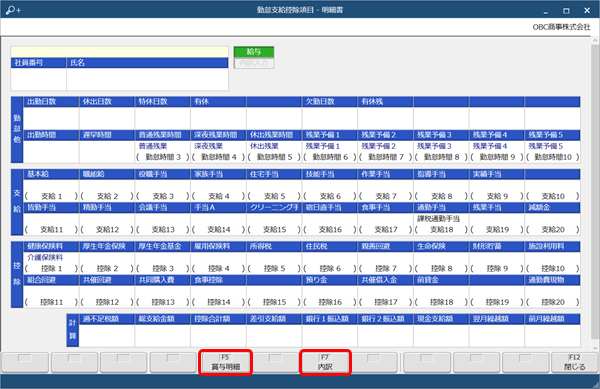Select the 氏名 header cell
Viewport: 600px width, 389px height.
pos(147,63)
